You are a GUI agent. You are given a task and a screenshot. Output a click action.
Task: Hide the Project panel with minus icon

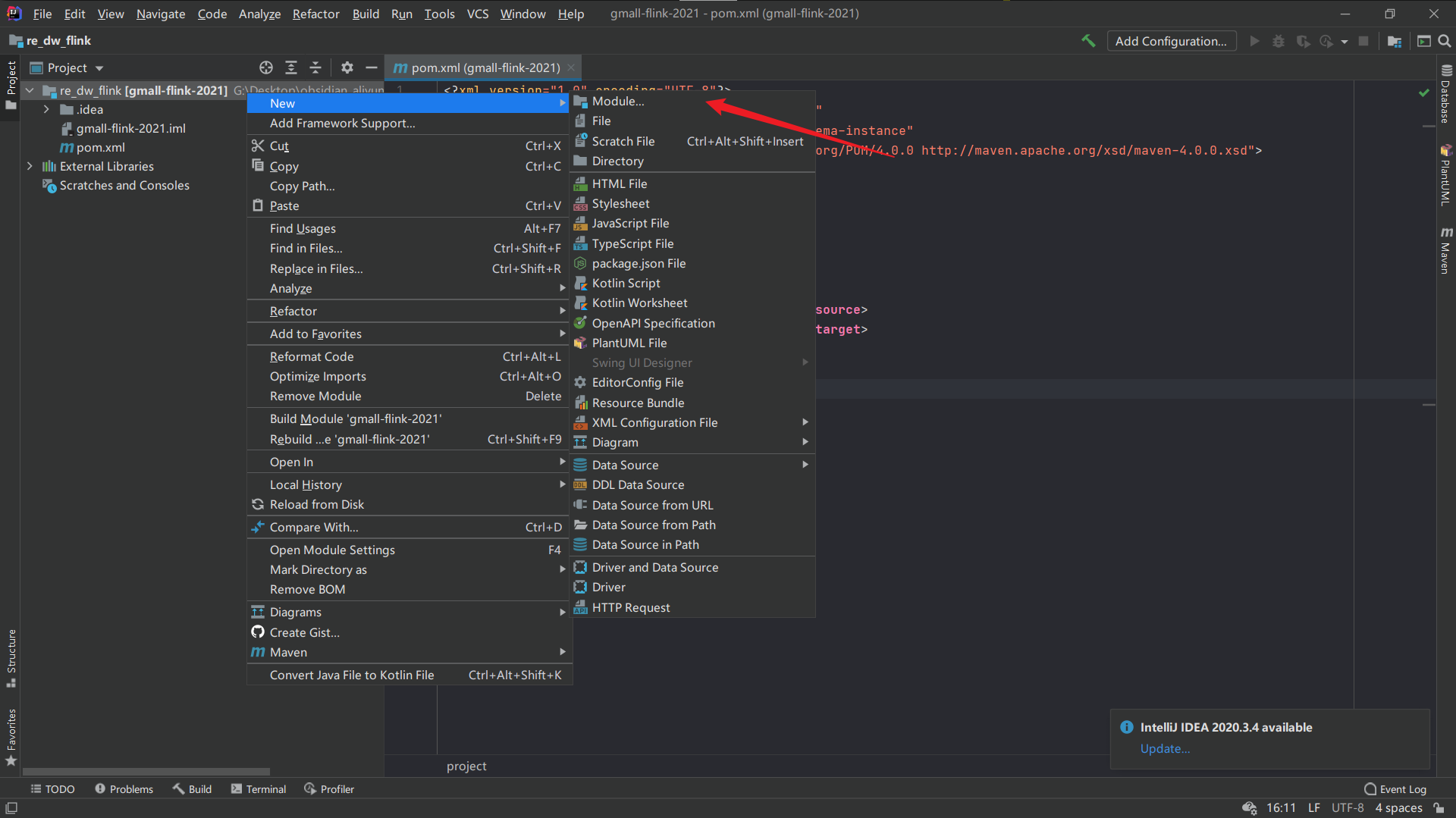pyautogui.click(x=372, y=67)
